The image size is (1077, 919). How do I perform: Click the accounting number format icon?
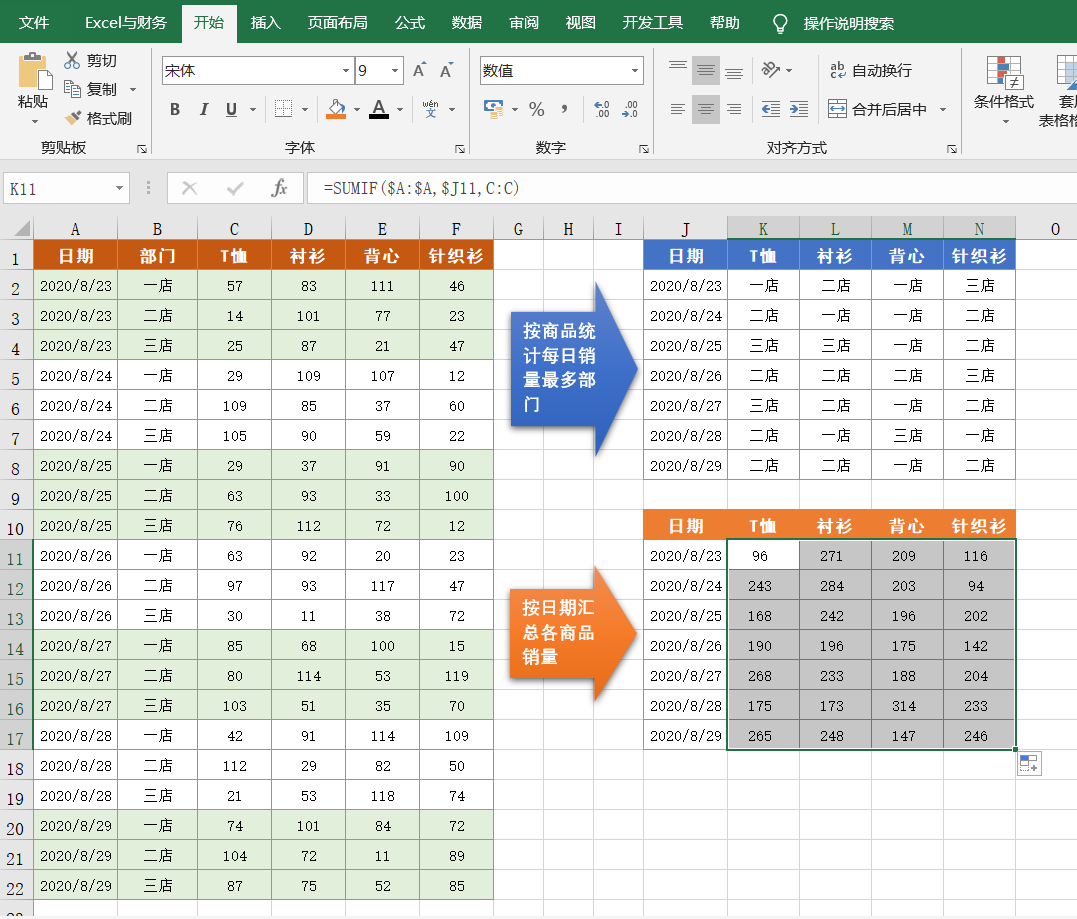[494, 109]
